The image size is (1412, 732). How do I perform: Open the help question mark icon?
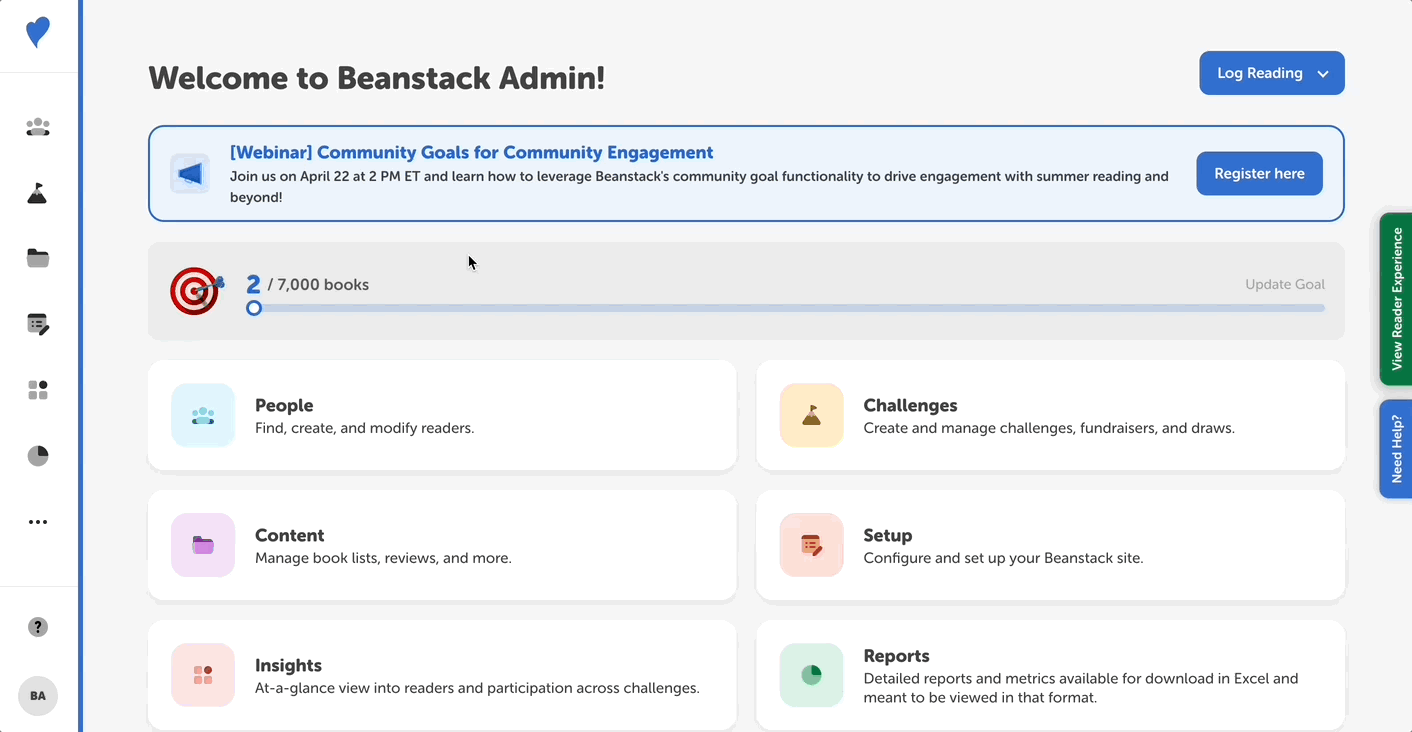tap(37, 626)
